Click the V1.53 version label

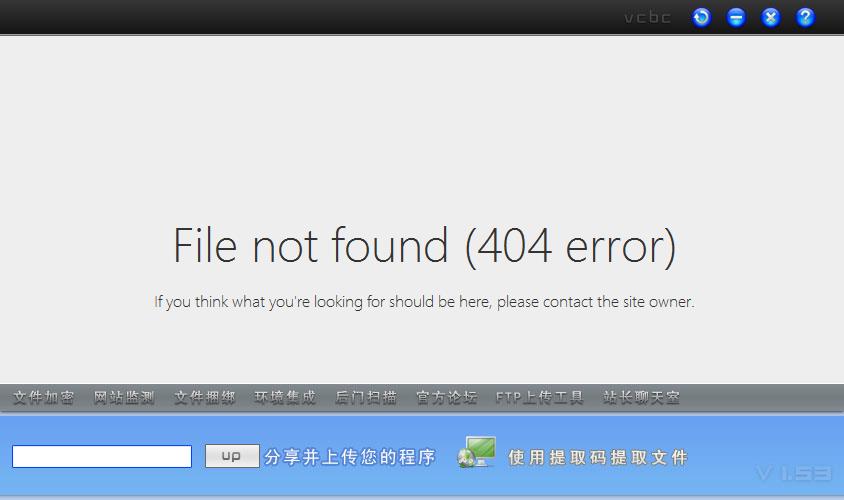tap(793, 474)
